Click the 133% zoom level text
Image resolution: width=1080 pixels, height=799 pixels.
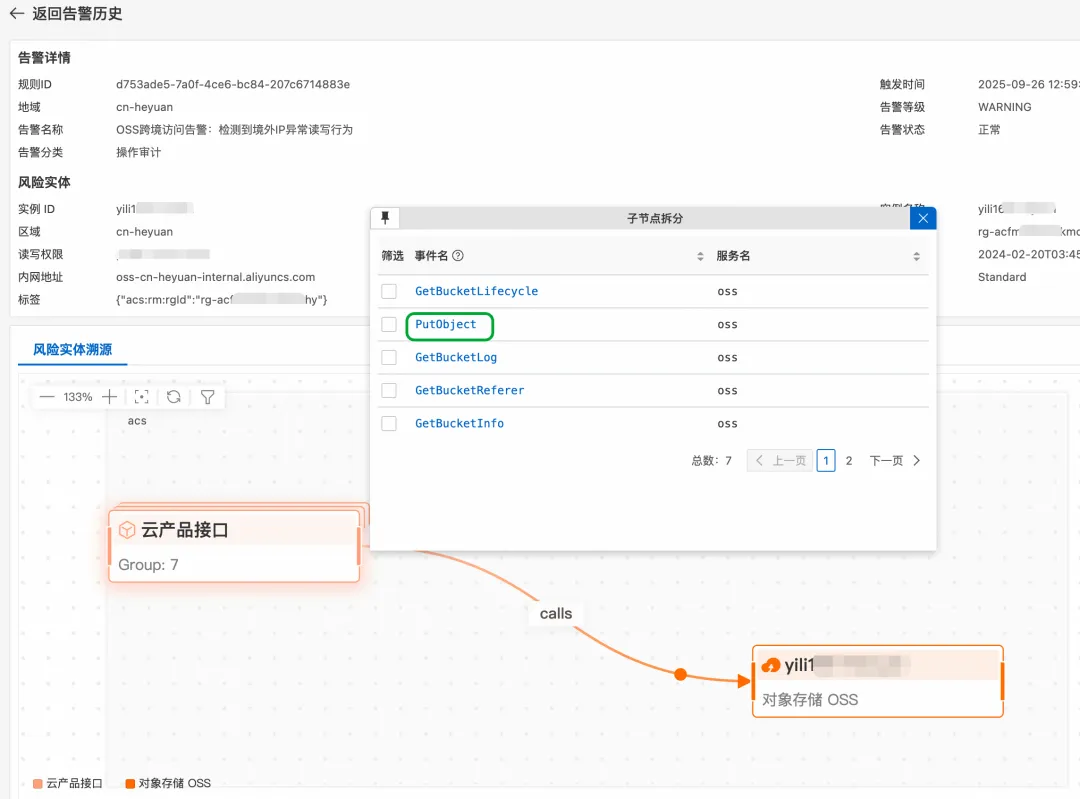[78, 397]
